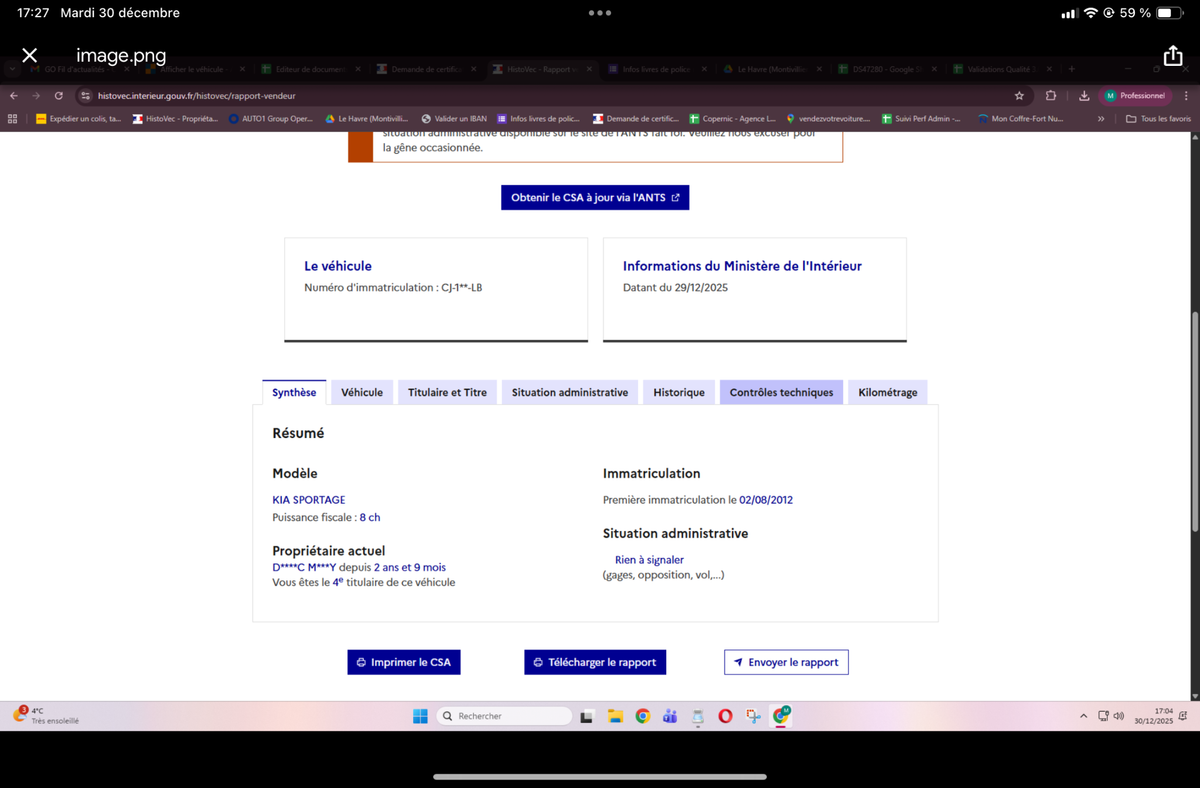Image resolution: width=1200 pixels, height=788 pixels.
Task: Open File Explorer from the taskbar
Action: click(615, 716)
